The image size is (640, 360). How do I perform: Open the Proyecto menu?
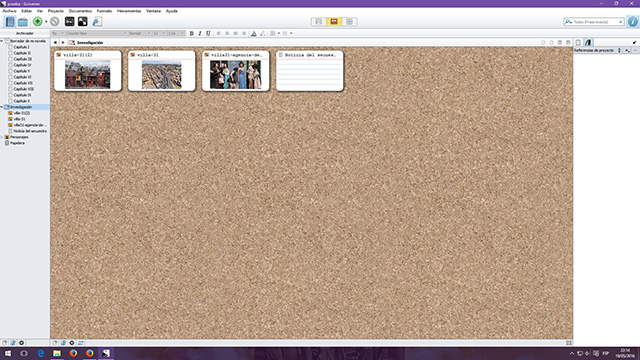(56, 11)
